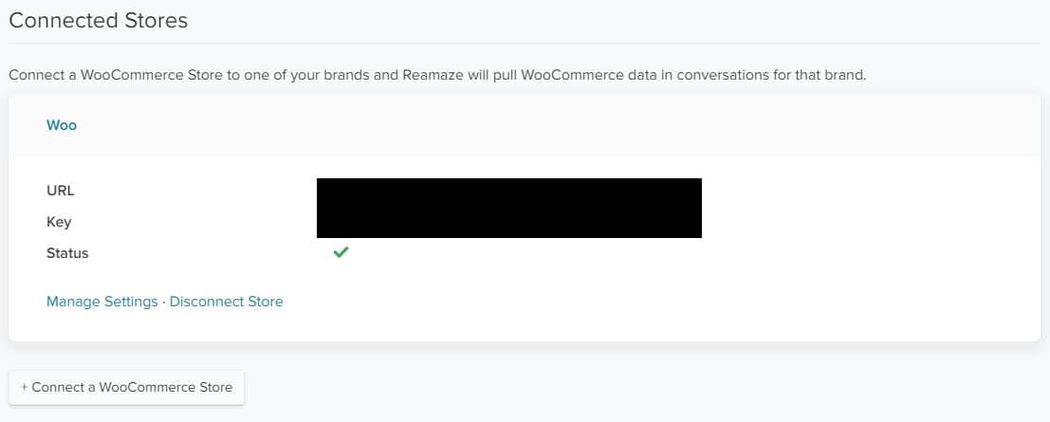This screenshot has height=422, width=1050.
Task: Select the Key field label
Action: point(59,222)
